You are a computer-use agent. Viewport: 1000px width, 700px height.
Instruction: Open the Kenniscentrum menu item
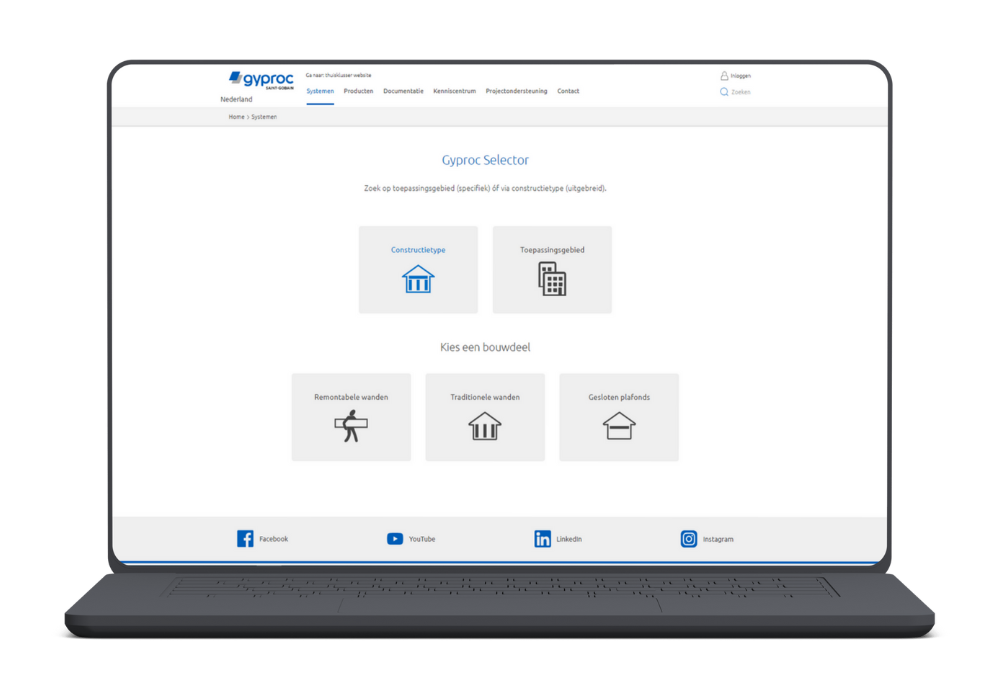pyautogui.click(x=455, y=91)
